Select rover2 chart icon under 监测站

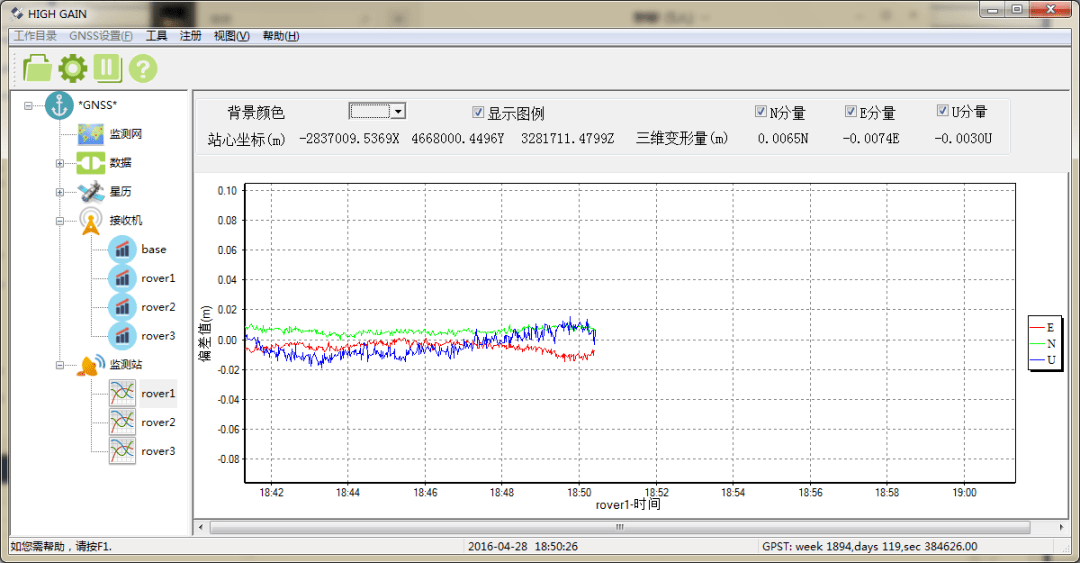tap(122, 423)
